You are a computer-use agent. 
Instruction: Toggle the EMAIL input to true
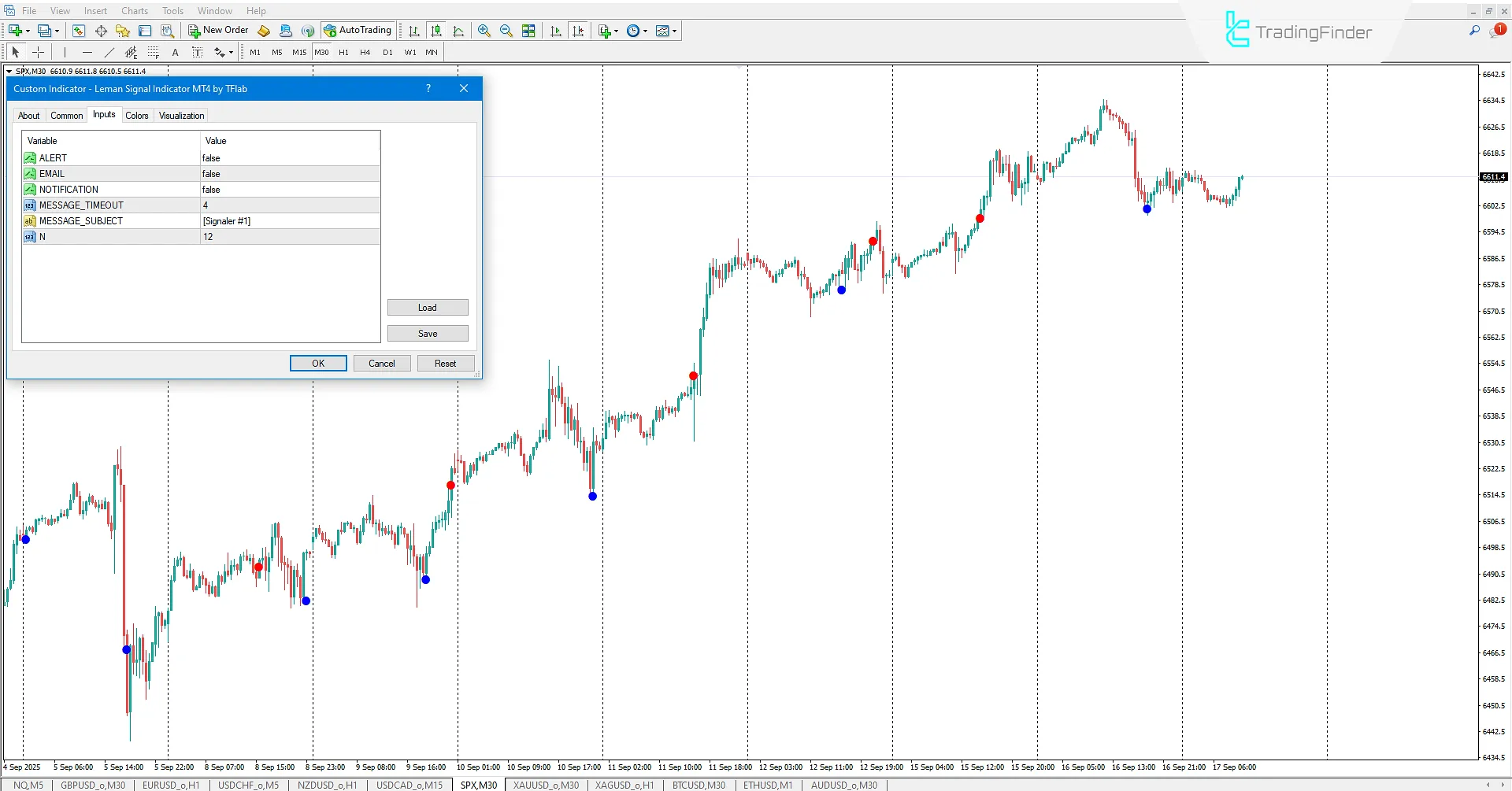point(290,173)
